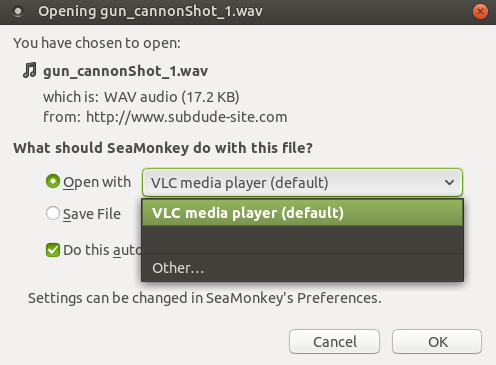Click the Open with label text
496x365 pixels.
[97, 182]
